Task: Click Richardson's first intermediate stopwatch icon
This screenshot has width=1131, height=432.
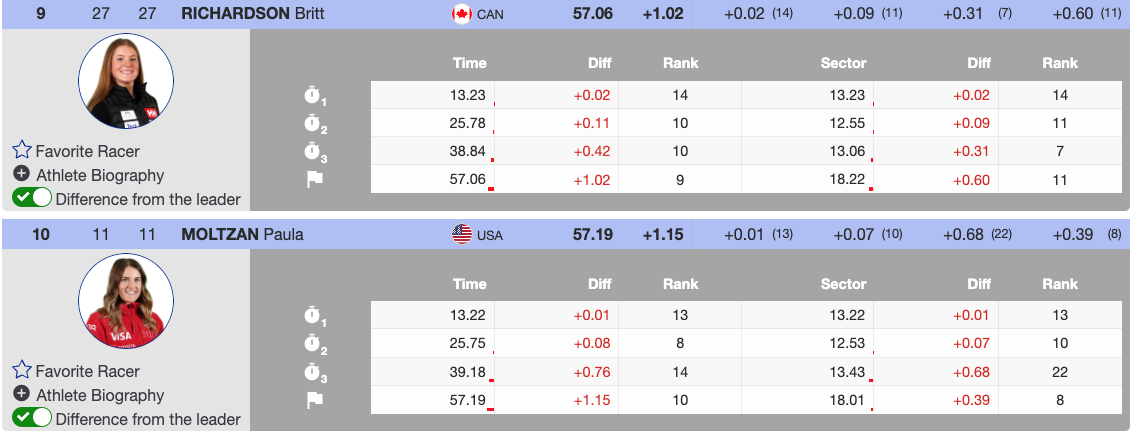Action: pyautogui.click(x=315, y=96)
